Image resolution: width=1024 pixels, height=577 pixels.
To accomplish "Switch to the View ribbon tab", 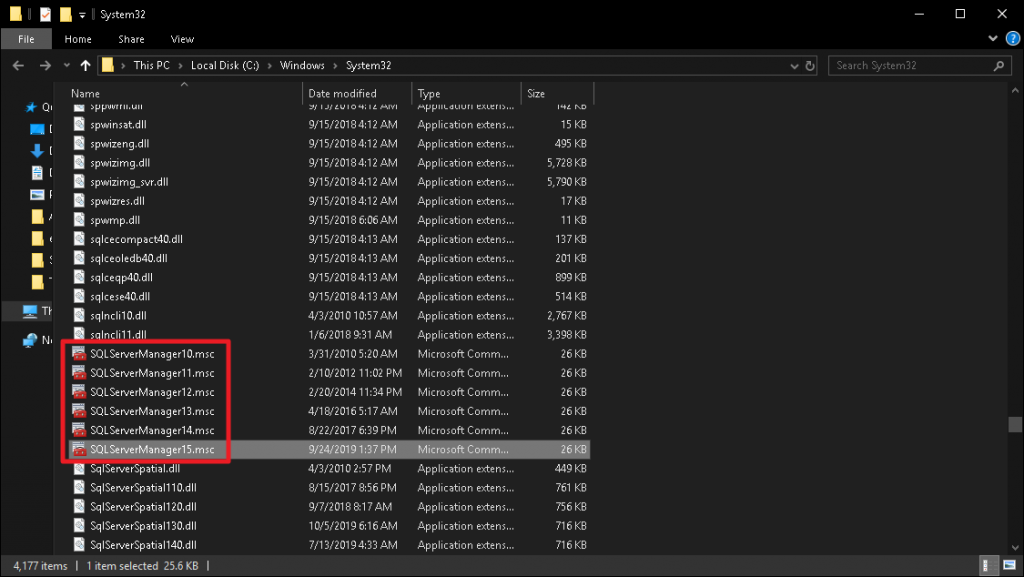I will (x=182, y=39).
